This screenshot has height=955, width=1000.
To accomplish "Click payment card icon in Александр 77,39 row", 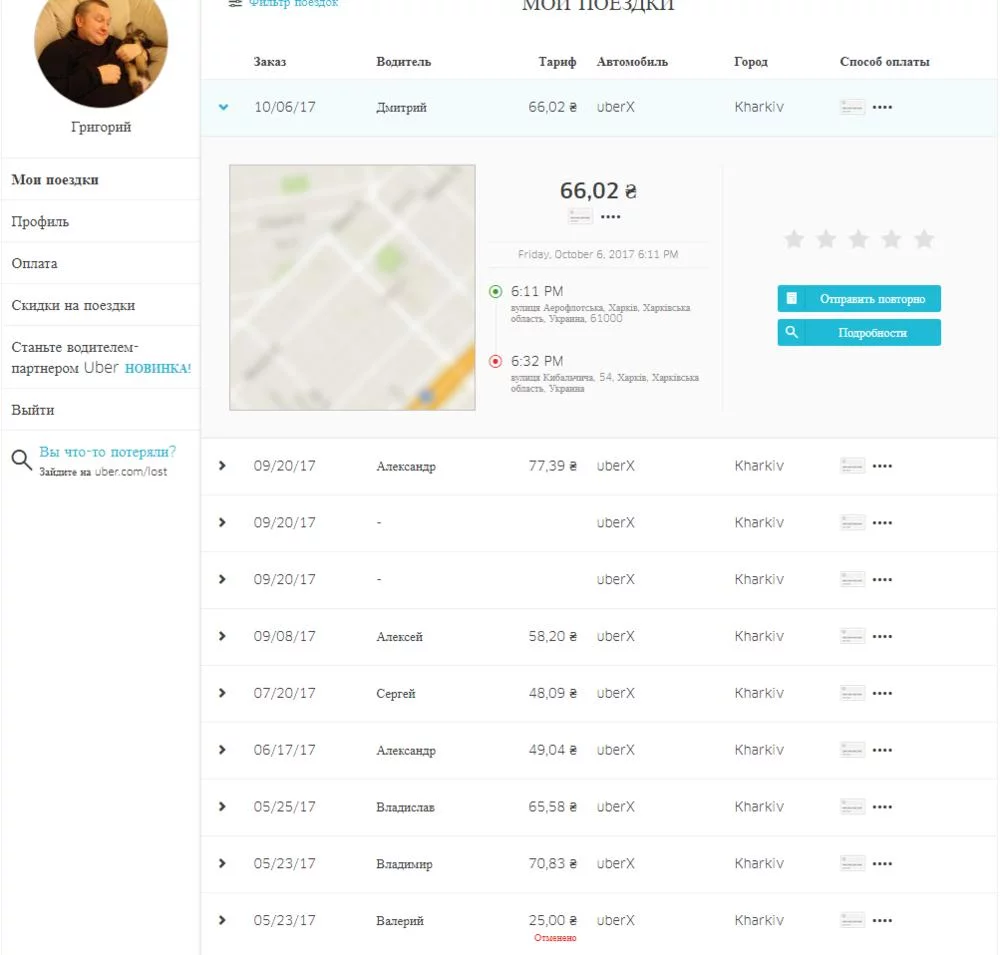I will point(852,466).
